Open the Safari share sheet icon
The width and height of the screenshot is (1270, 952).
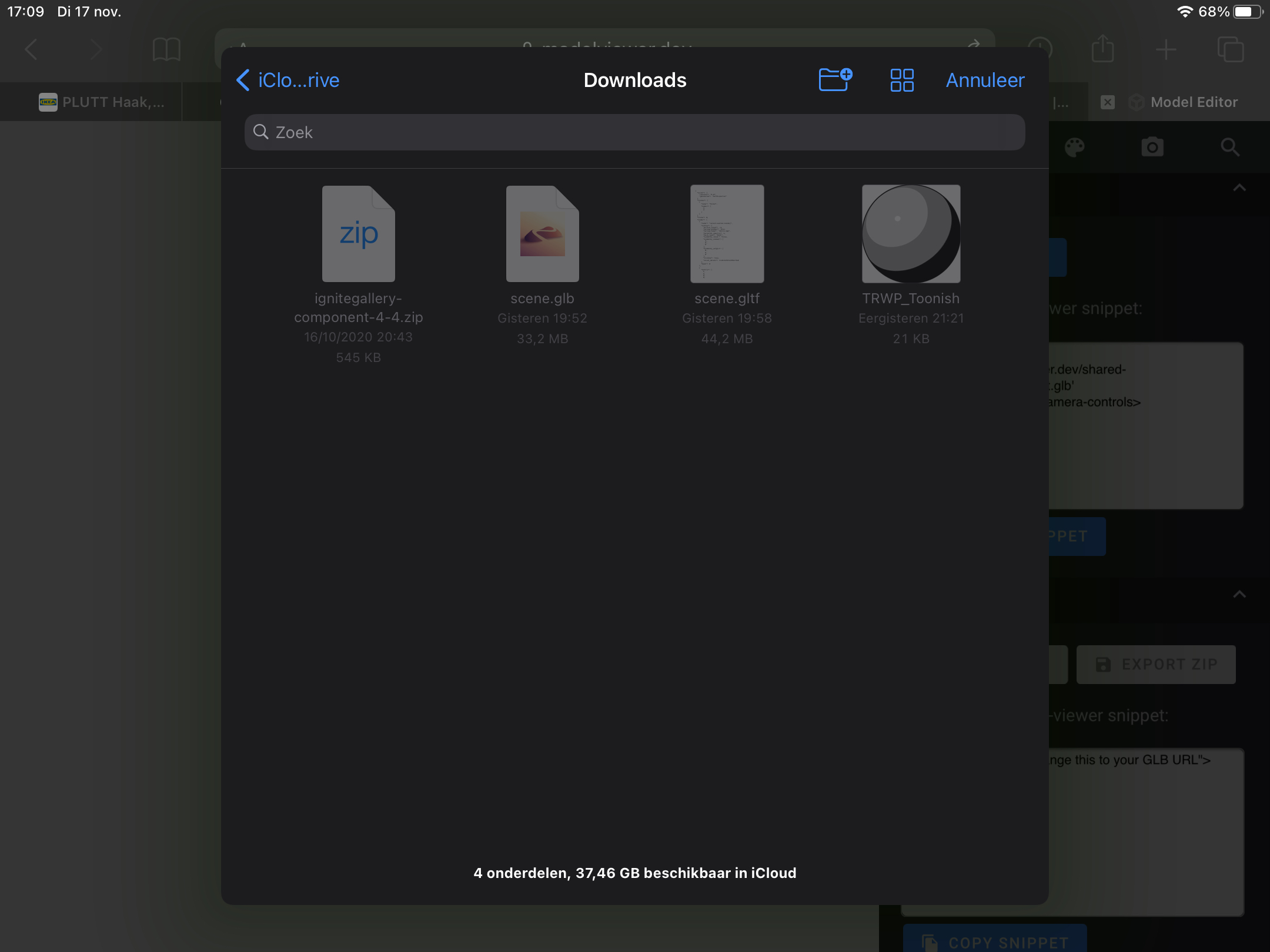click(1103, 49)
